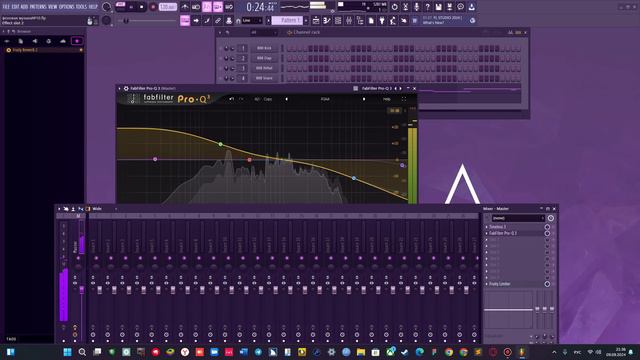Open FabFilter Pro-Q 3 effect slot in mixer
The image size is (640, 360).
(x=516, y=233)
